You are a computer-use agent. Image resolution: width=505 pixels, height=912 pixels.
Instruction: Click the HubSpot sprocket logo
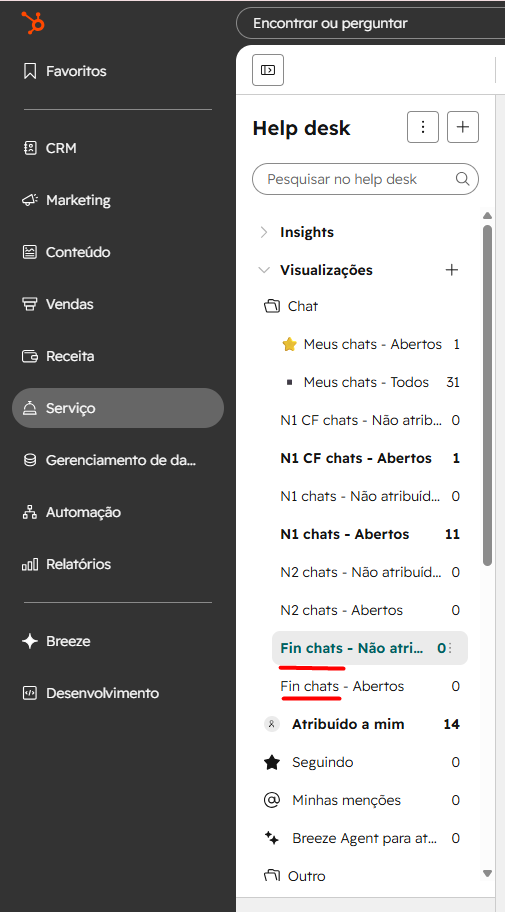(33, 23)
